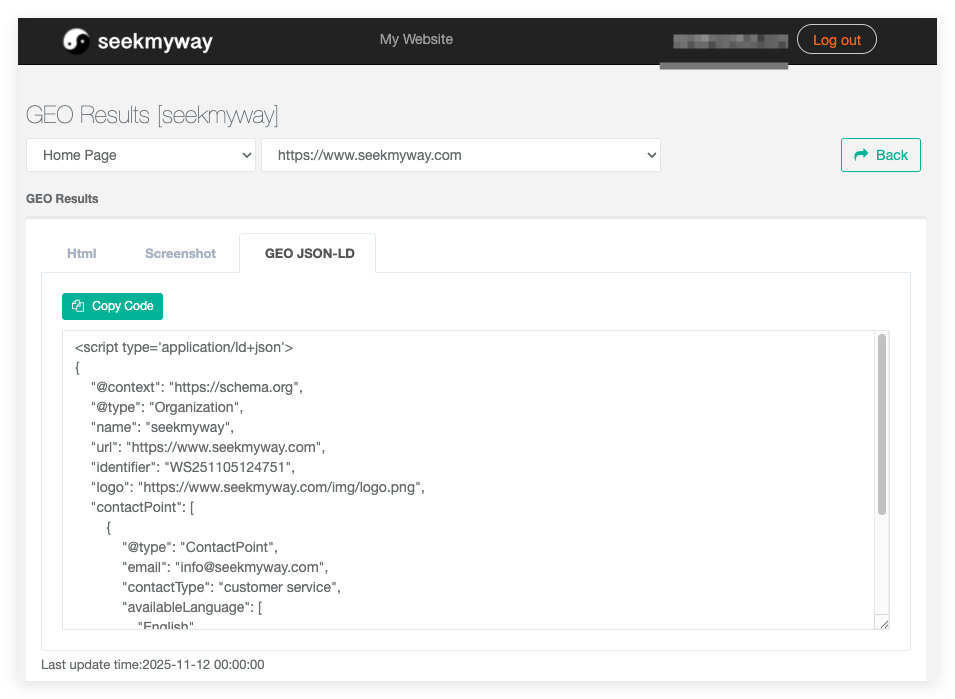Viewport: 955px width, 699px height.
Task: Open the Home Page type dropdown
Action: (x=141, y=155)
